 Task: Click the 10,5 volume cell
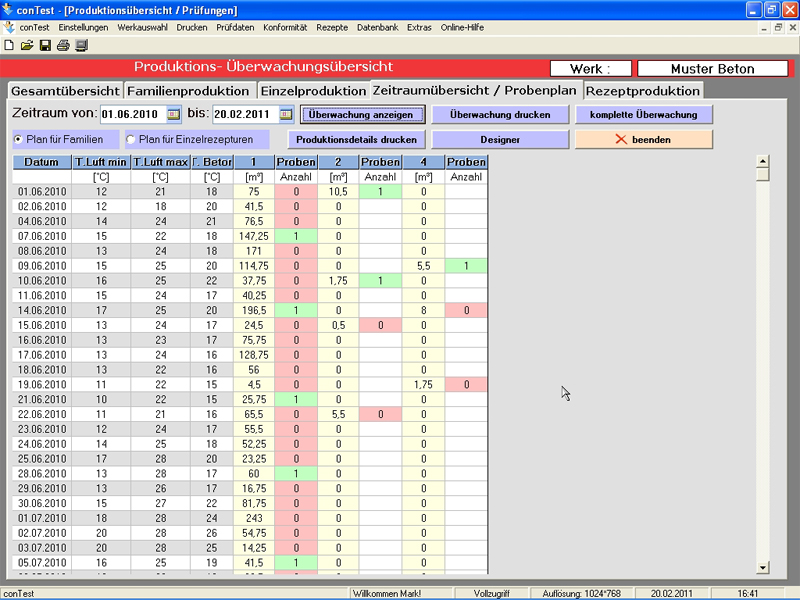click(338, 192)
